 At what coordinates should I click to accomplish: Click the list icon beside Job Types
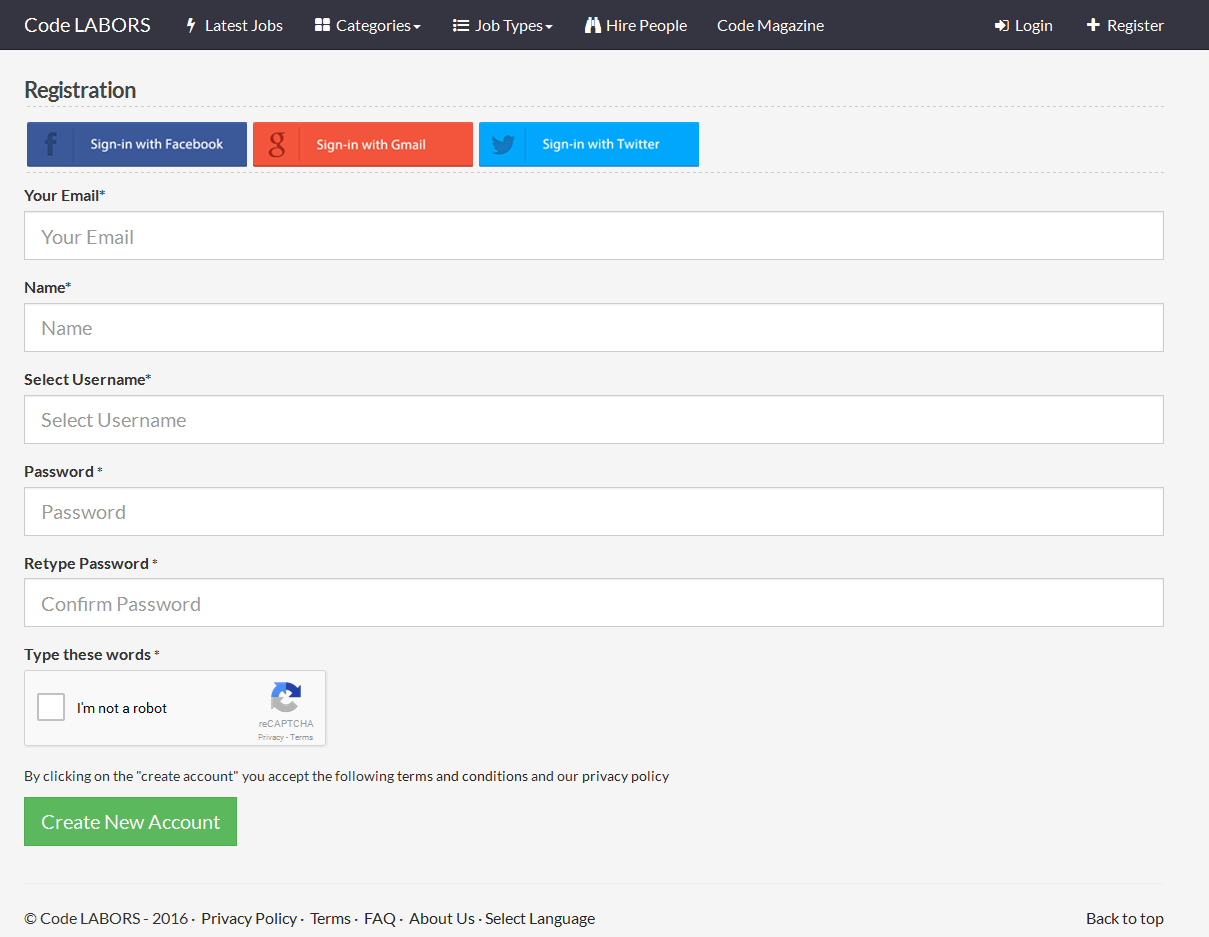coord(461,25)
